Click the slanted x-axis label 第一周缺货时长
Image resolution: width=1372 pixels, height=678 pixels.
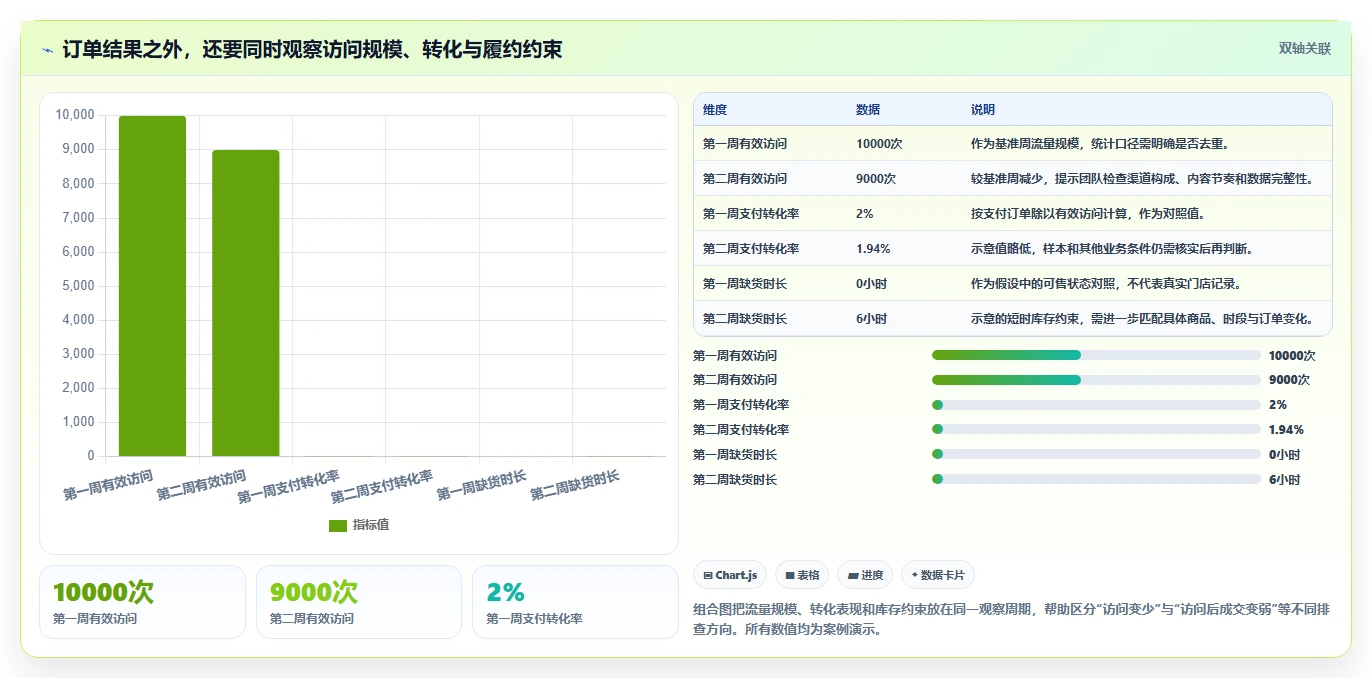[481, 486]
